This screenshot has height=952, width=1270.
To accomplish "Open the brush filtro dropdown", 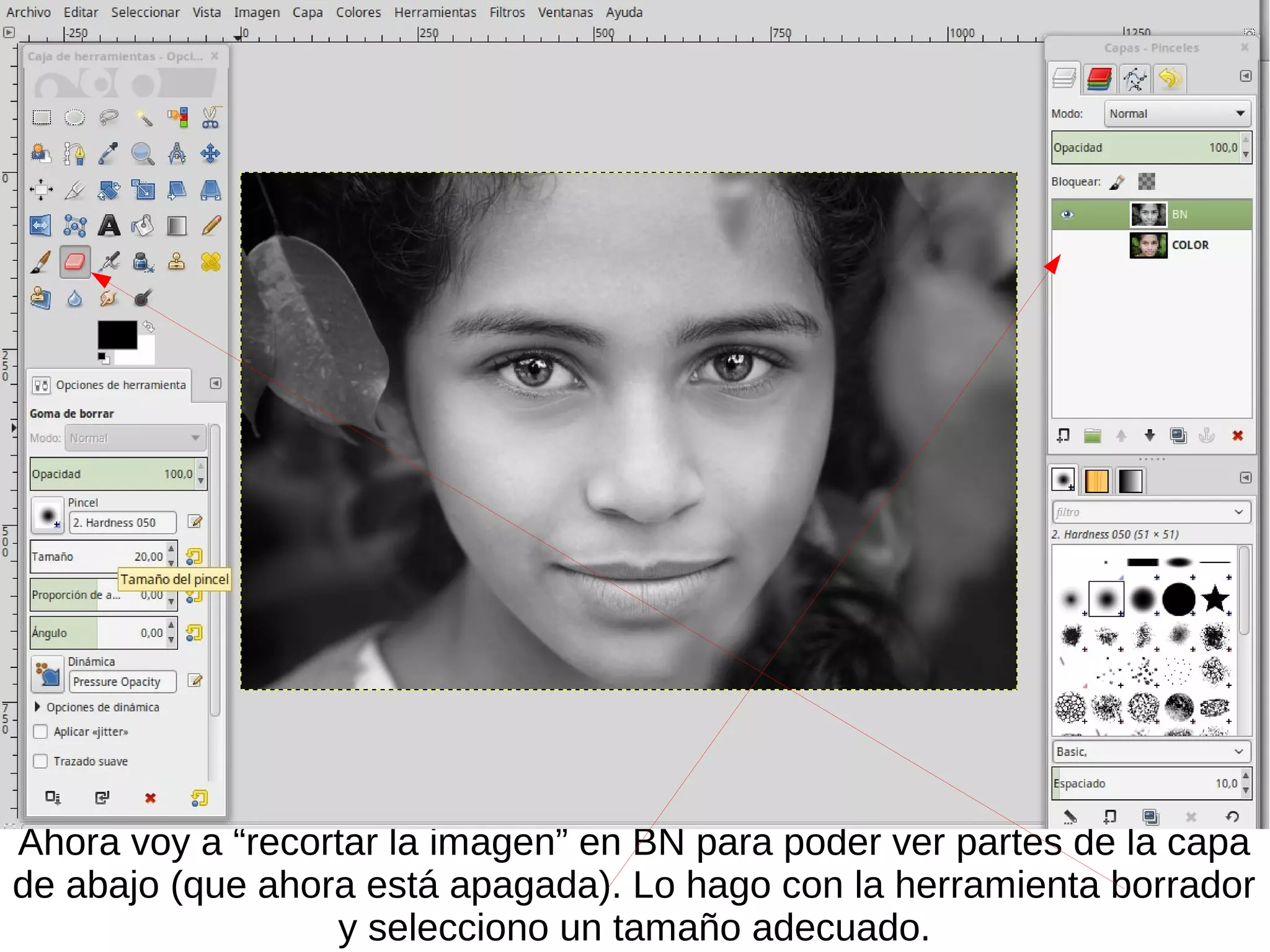I will click(x=1238, y=512).
